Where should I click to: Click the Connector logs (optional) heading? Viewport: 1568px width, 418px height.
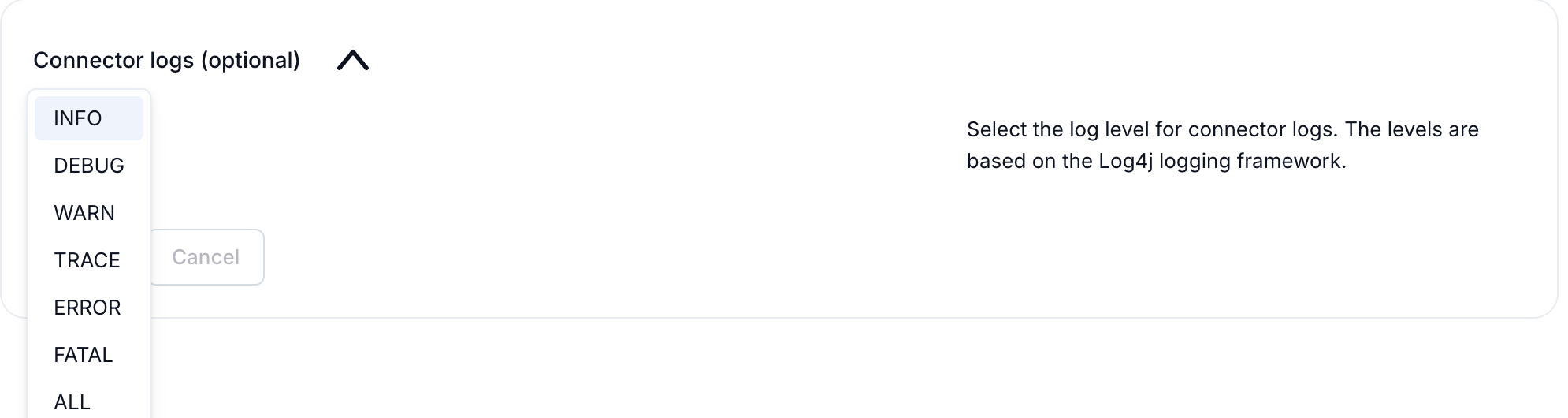click(166, 61)
